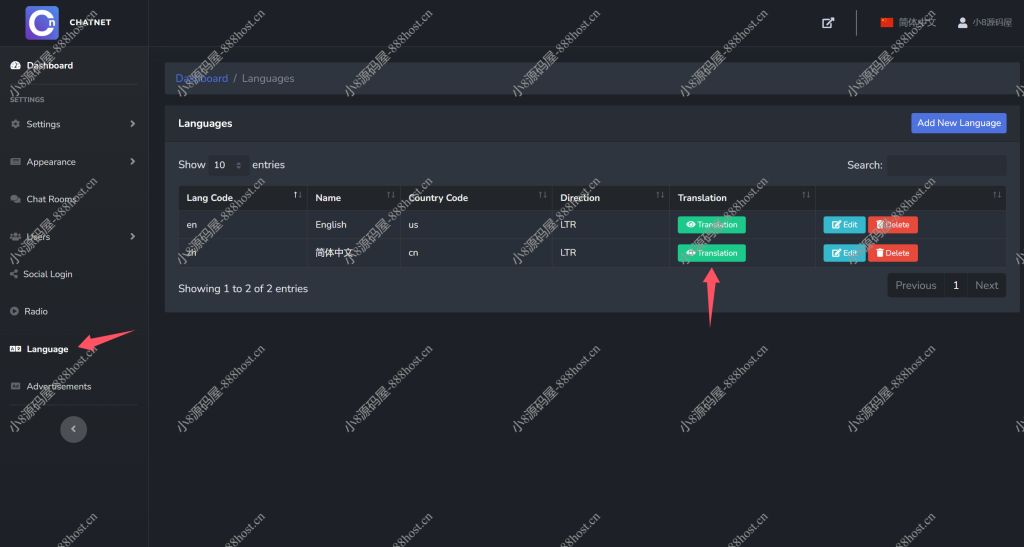Delete the English language row
This screenshot has height=547, width=1024.
coord(893,225)
